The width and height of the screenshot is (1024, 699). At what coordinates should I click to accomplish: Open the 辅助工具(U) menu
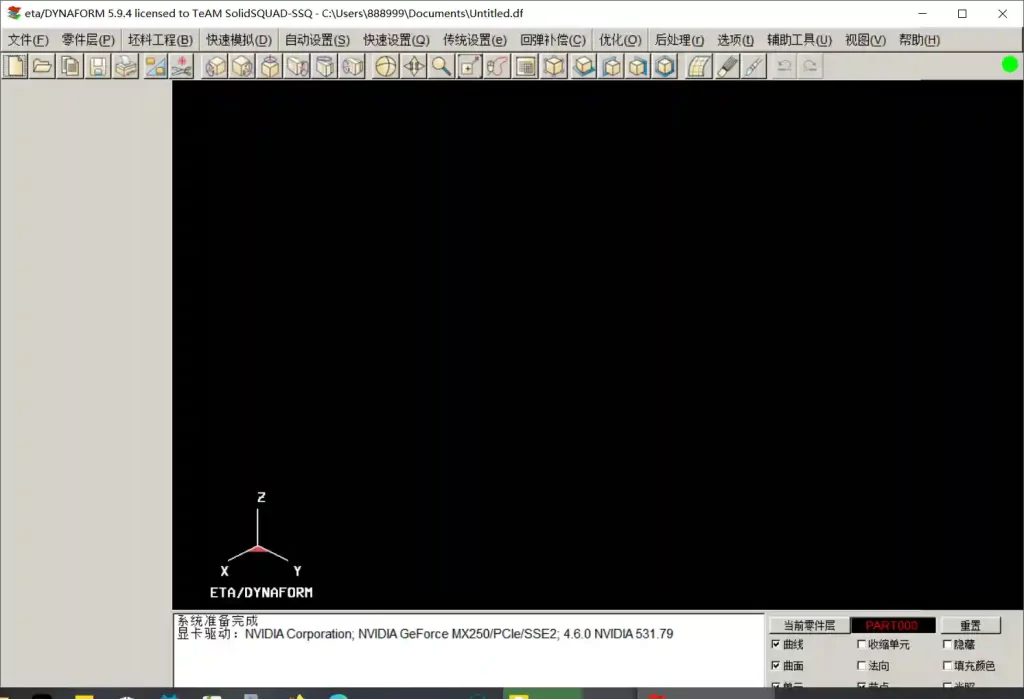pyautogui.click(x=799, y=40)
